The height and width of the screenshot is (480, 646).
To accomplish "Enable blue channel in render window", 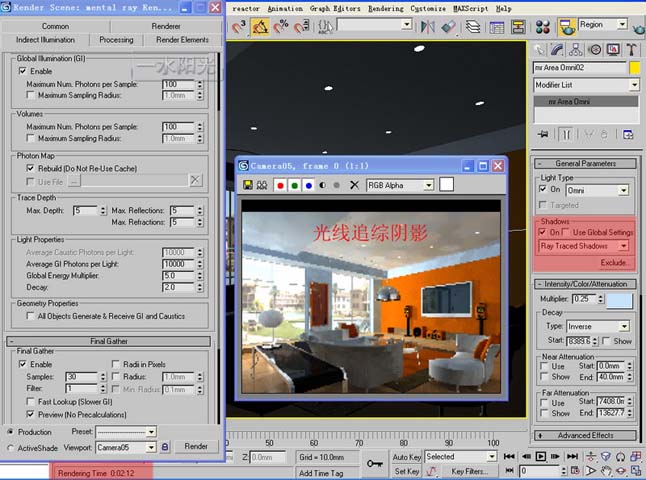I will (x=309, y=185).
